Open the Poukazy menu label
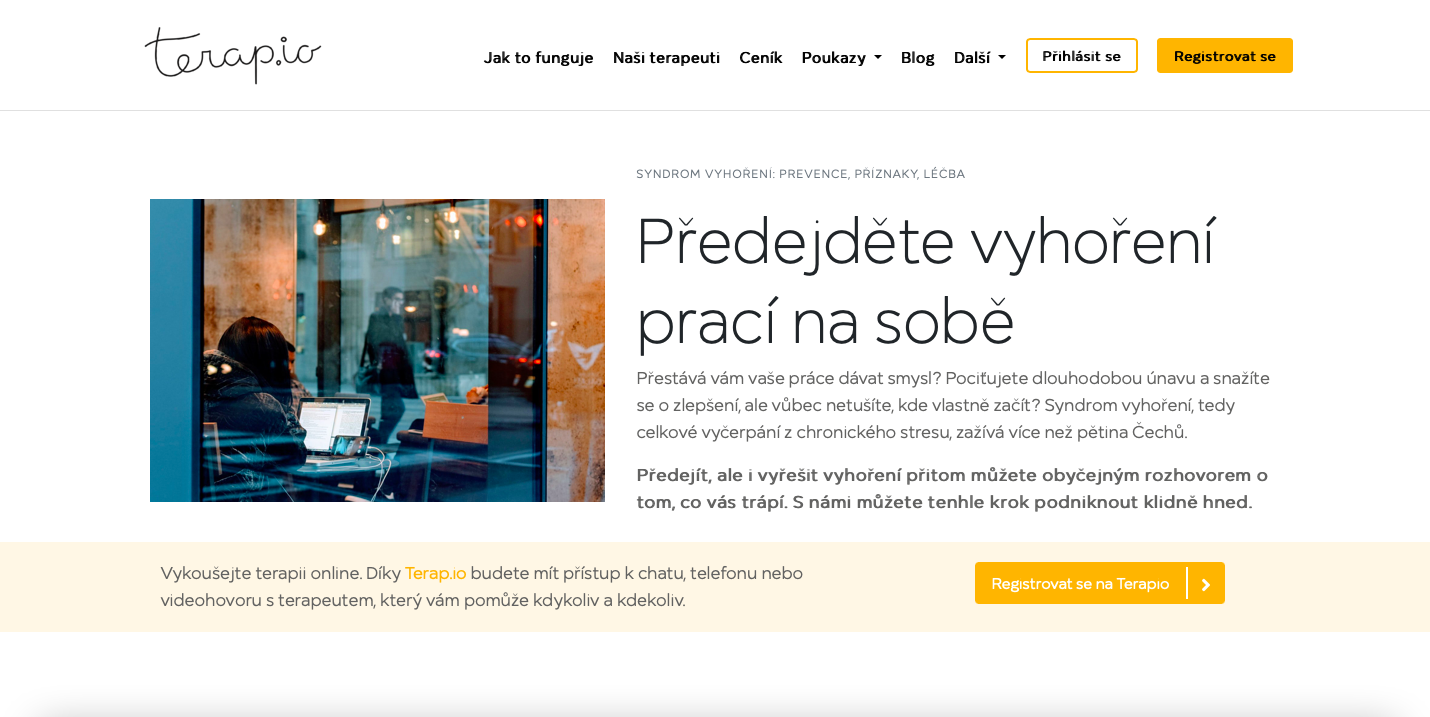This screenshot has height=717, width=1430. 833,57
